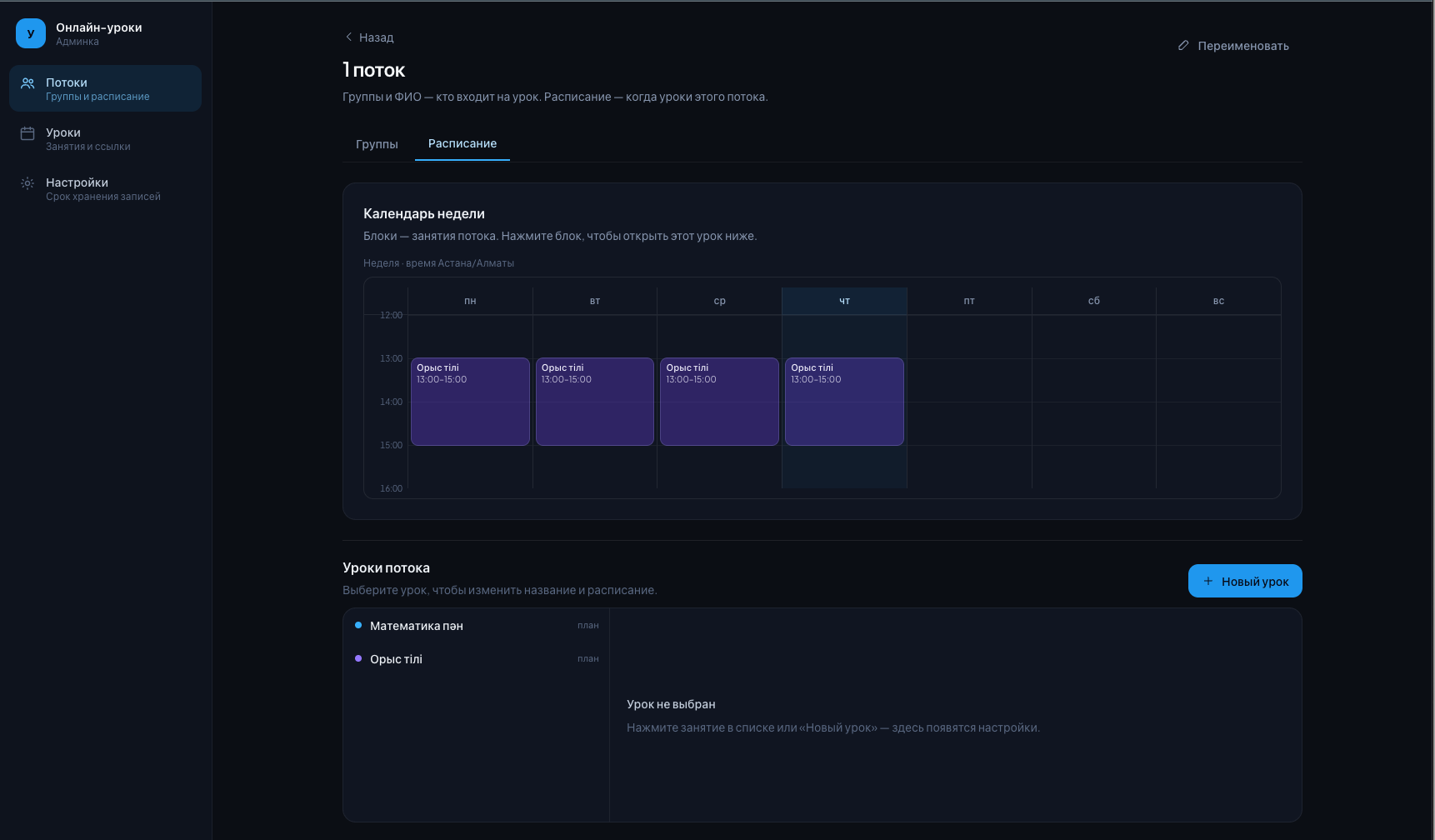Open Monday's Орыс тілі 13:00–15:00 block
Screen dimensions: 1435x840
[470, 402]
